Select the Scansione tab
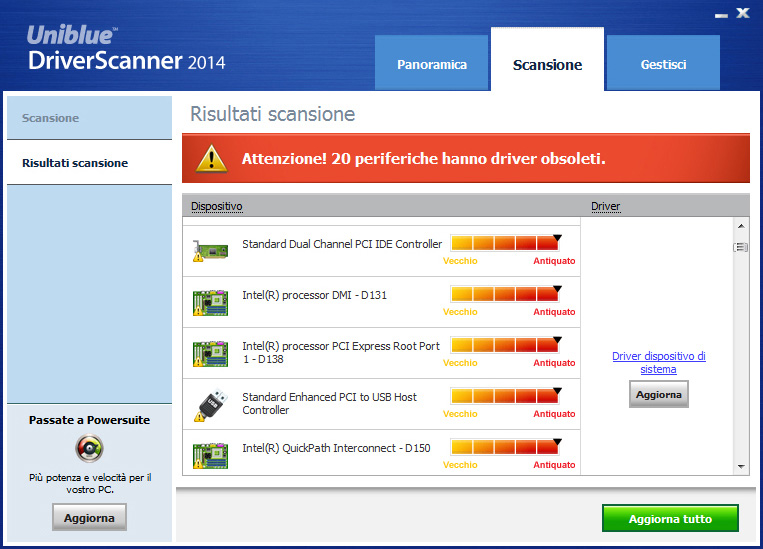The width and height of the screenshot is (763, 549). [547, 64]
